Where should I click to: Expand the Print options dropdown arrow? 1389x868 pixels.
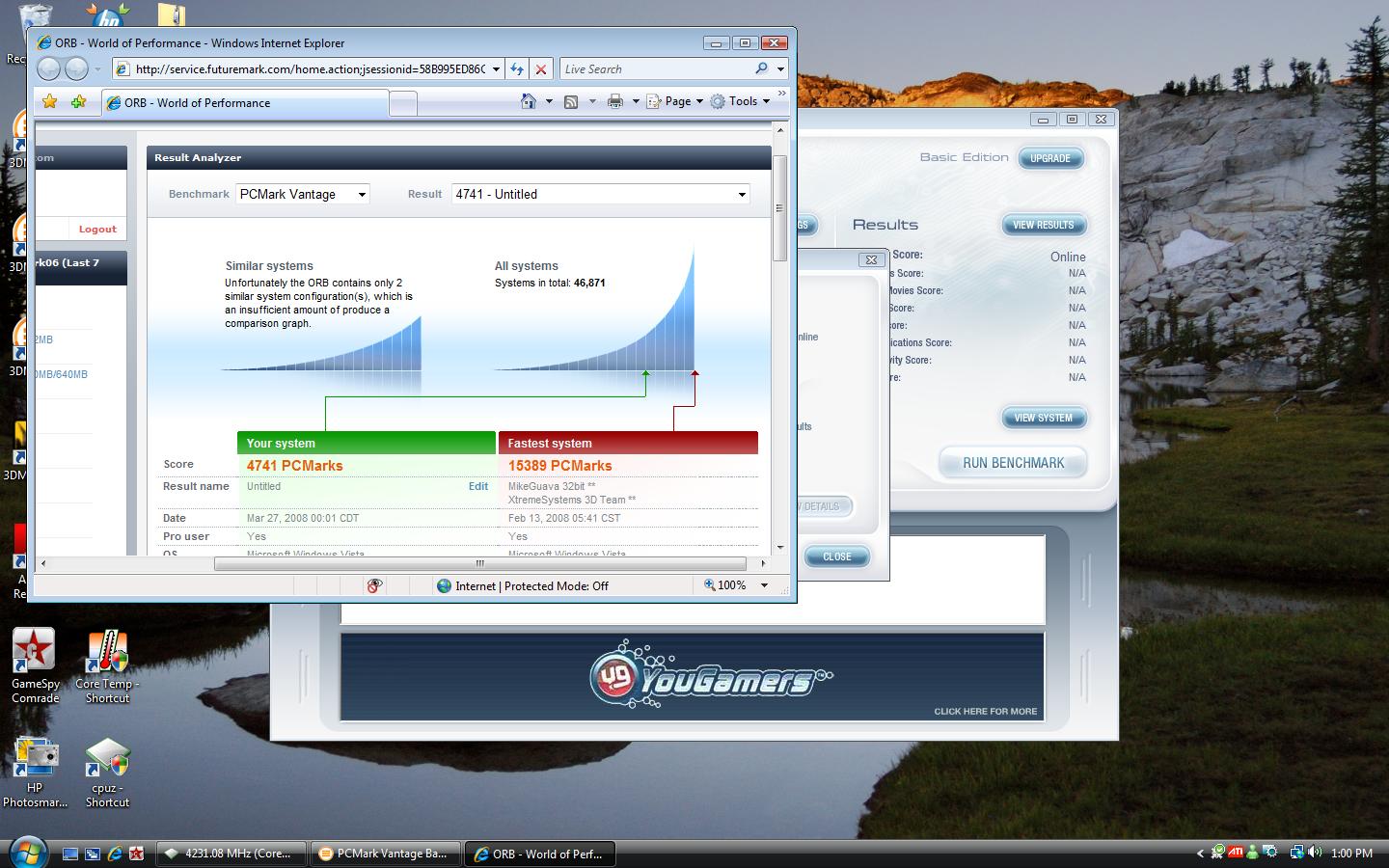click(x=636, y=101)
